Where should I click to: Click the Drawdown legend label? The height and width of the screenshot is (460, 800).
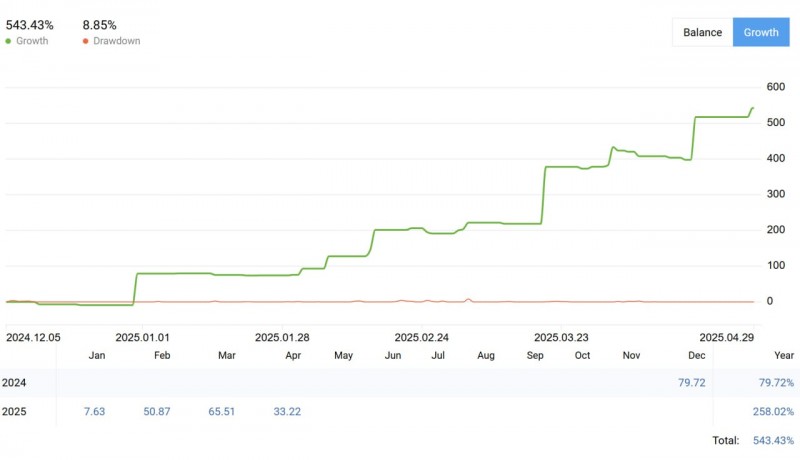pos(116,41)
